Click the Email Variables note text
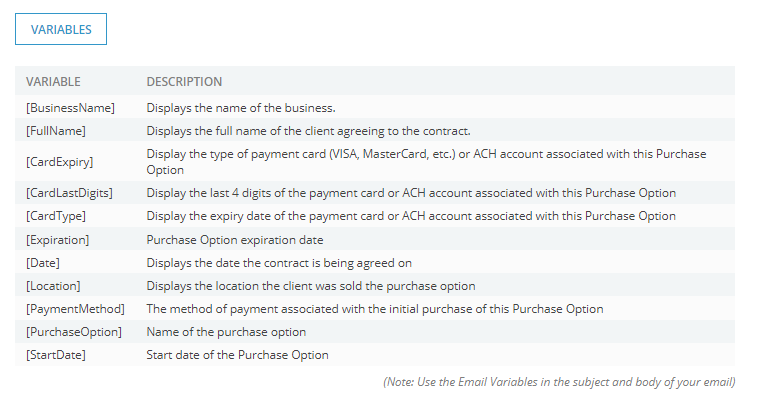This screenshot has height=402, width=765. pyautogui.click(x=559, y=382)
